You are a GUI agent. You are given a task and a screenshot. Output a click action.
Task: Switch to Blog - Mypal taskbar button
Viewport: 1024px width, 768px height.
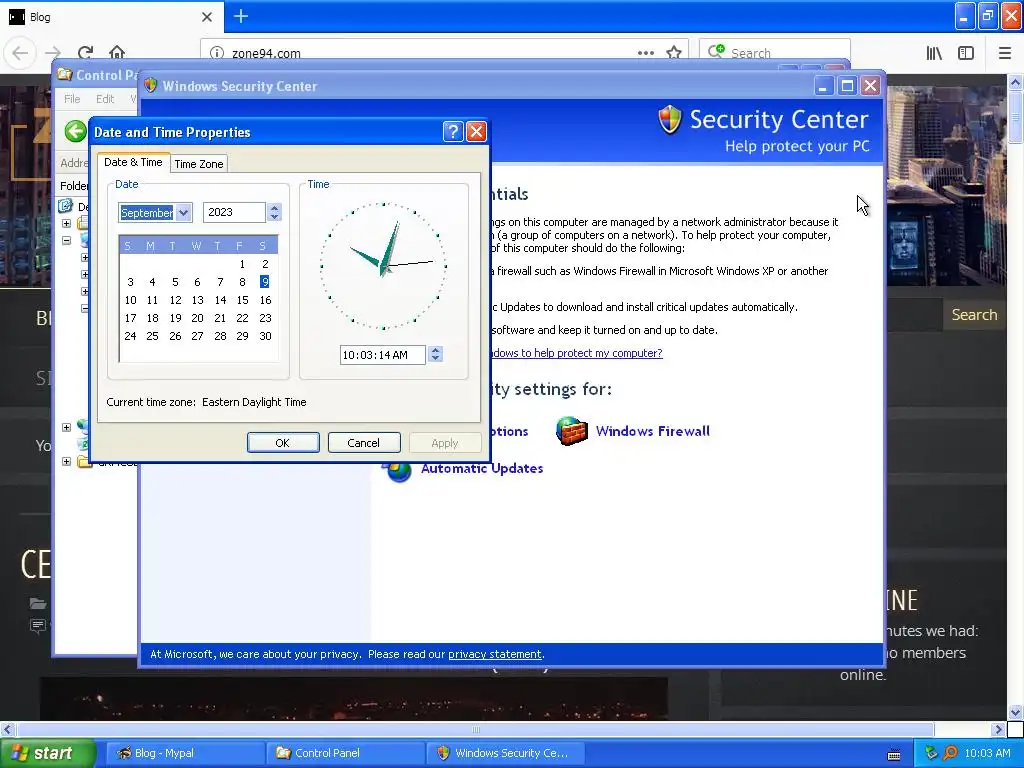click(x=184, y=753)
